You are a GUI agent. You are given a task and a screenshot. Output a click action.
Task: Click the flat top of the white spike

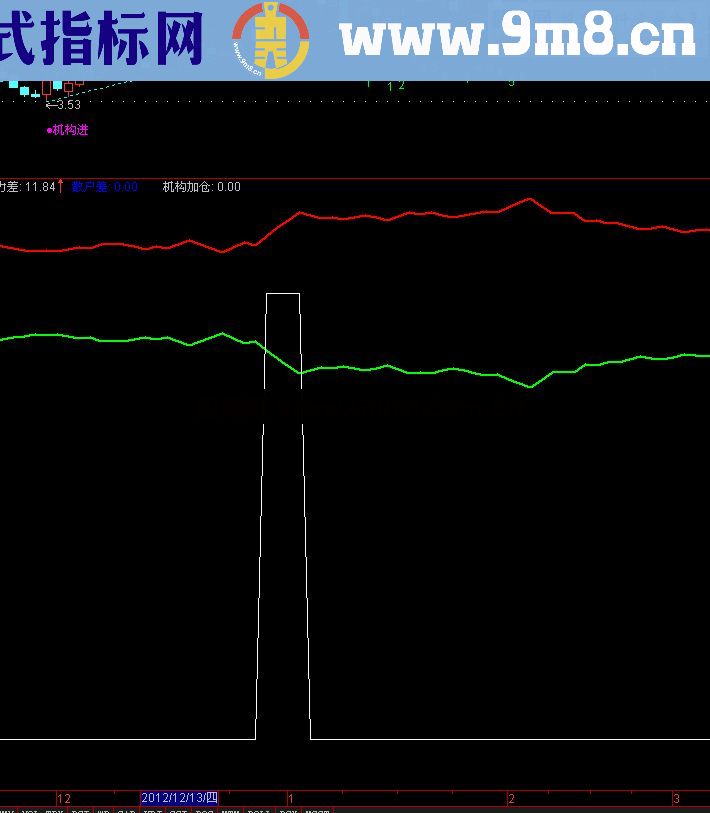point(282,294)
